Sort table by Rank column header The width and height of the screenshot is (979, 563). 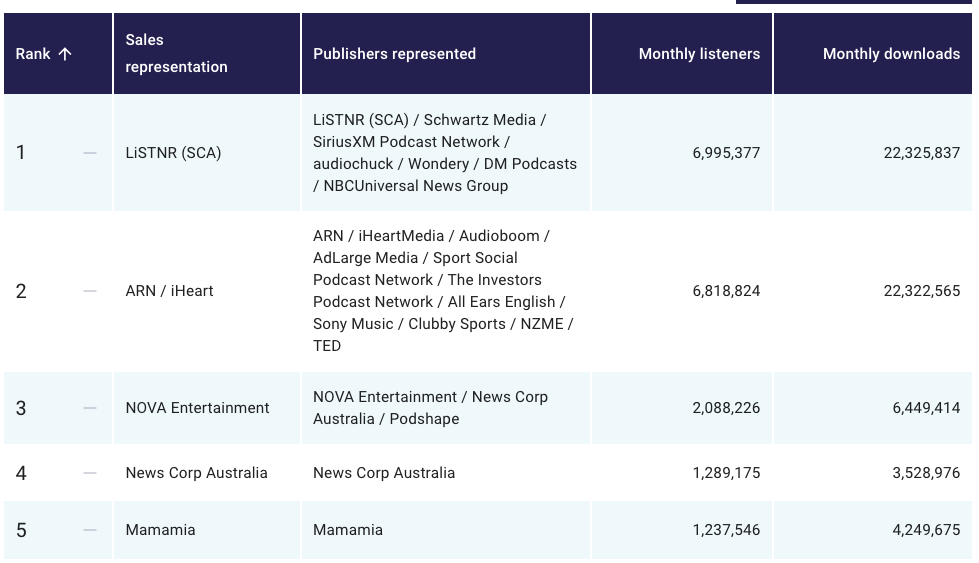pyautogui.click(x=58, y=54)
